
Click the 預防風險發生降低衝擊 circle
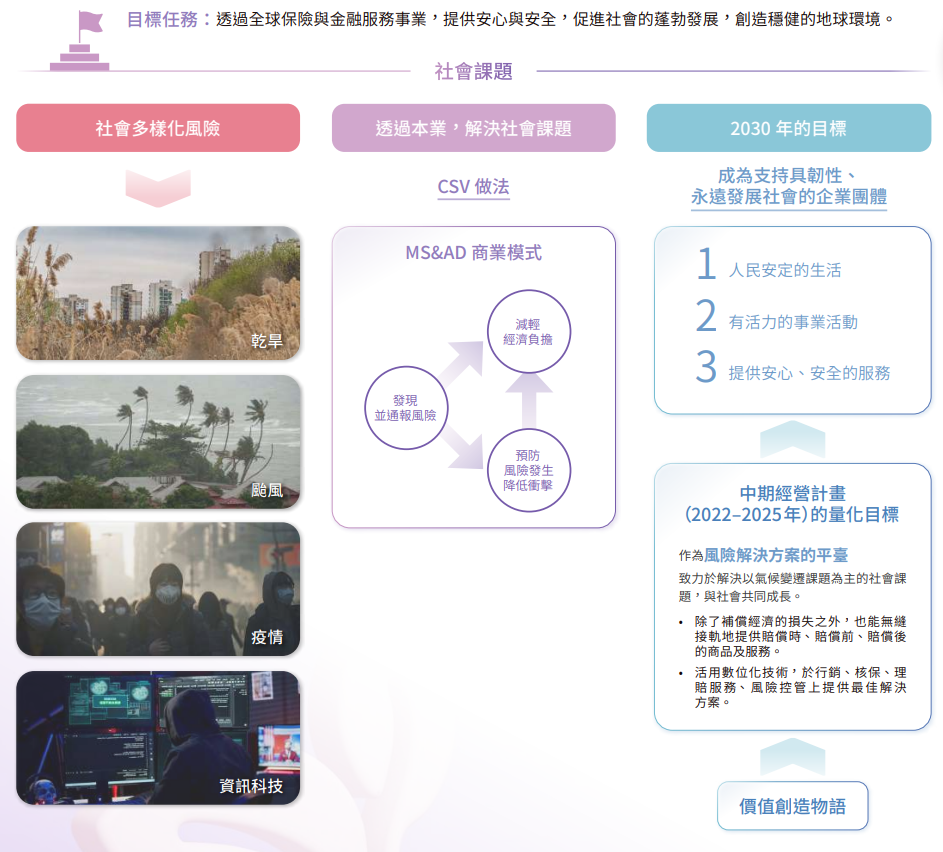[x=528, y=470]
